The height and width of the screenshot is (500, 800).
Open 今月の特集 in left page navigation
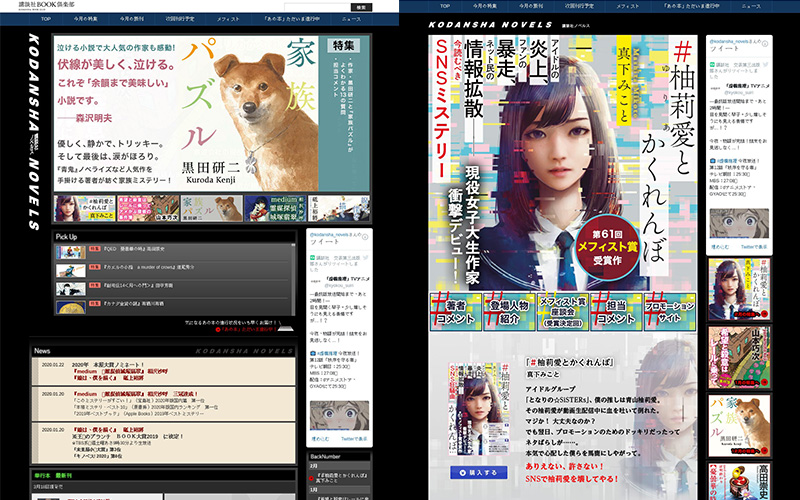[85, 19]
